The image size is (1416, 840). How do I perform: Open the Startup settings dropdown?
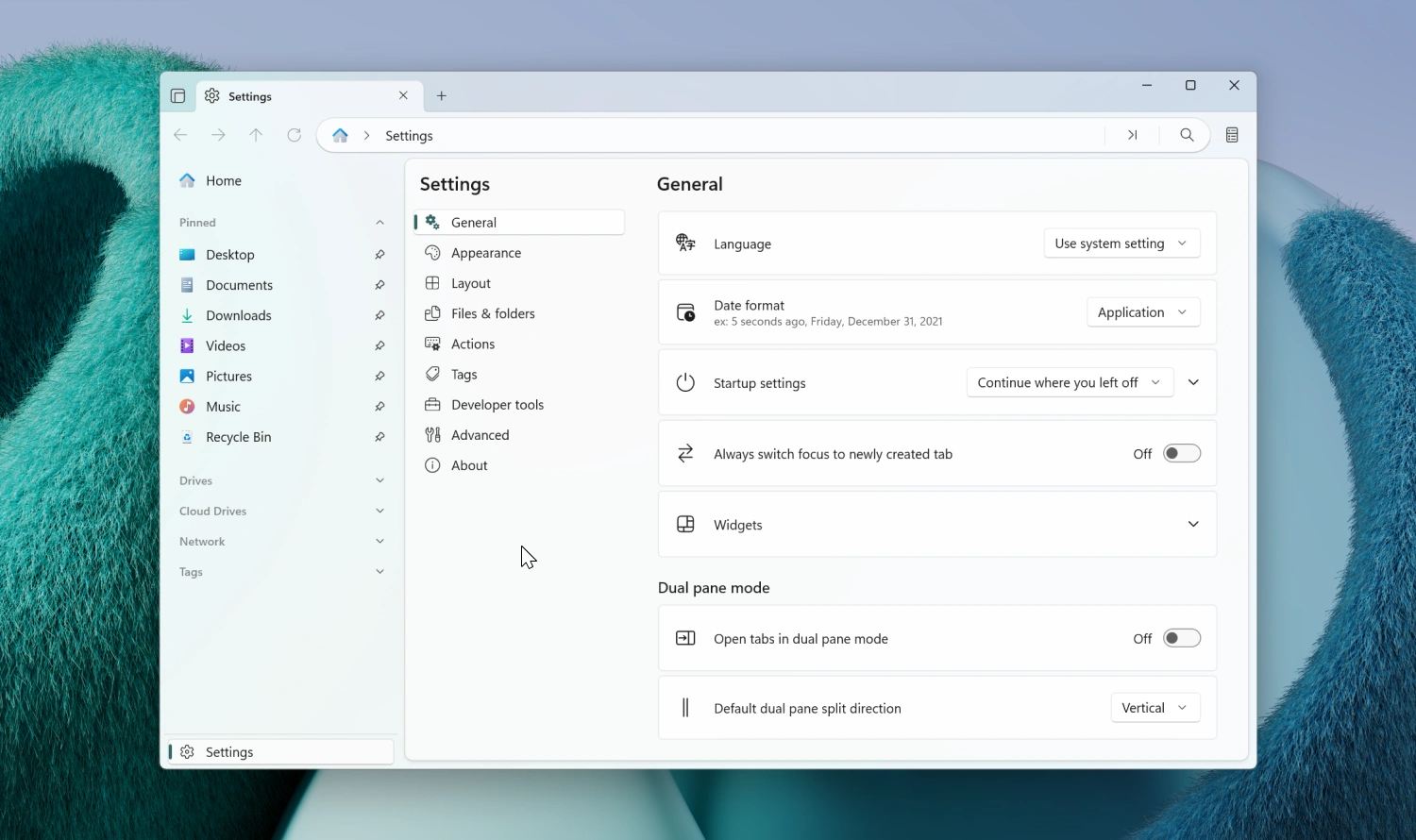(x=1070, y=382)
